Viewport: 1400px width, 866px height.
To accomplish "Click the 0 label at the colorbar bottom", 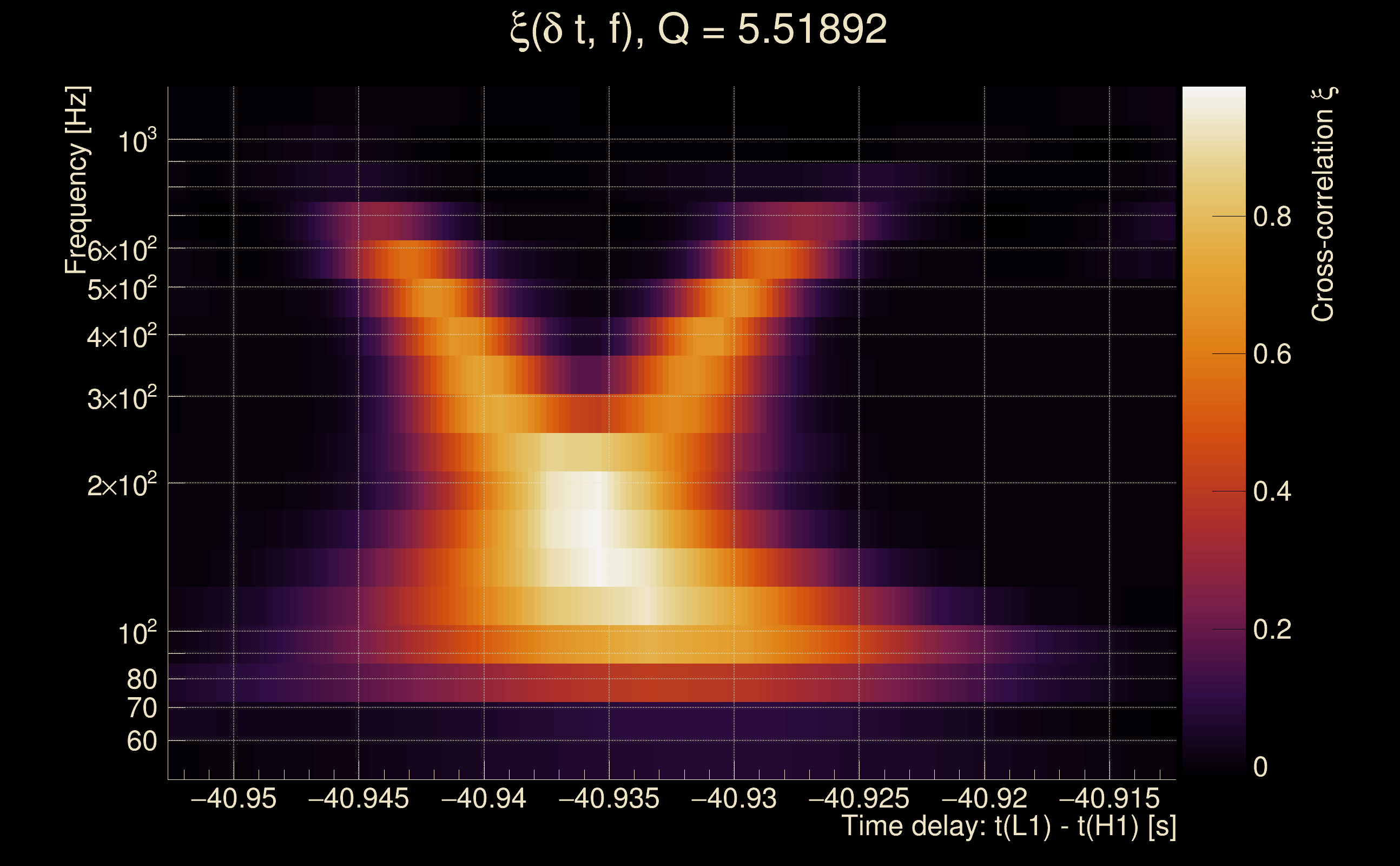I will [x=1260, y=767].
